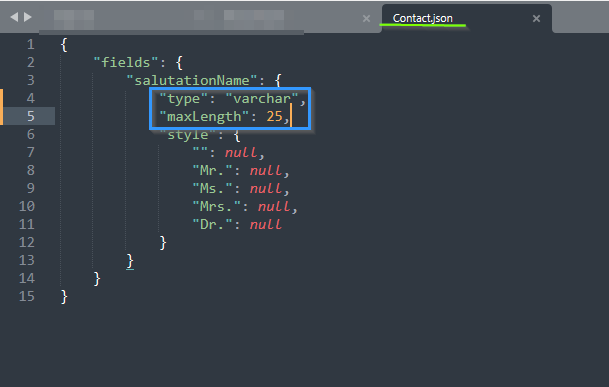Place cursor in "salutationName" key
The image size is (609, 387).
tap(192, 80)
